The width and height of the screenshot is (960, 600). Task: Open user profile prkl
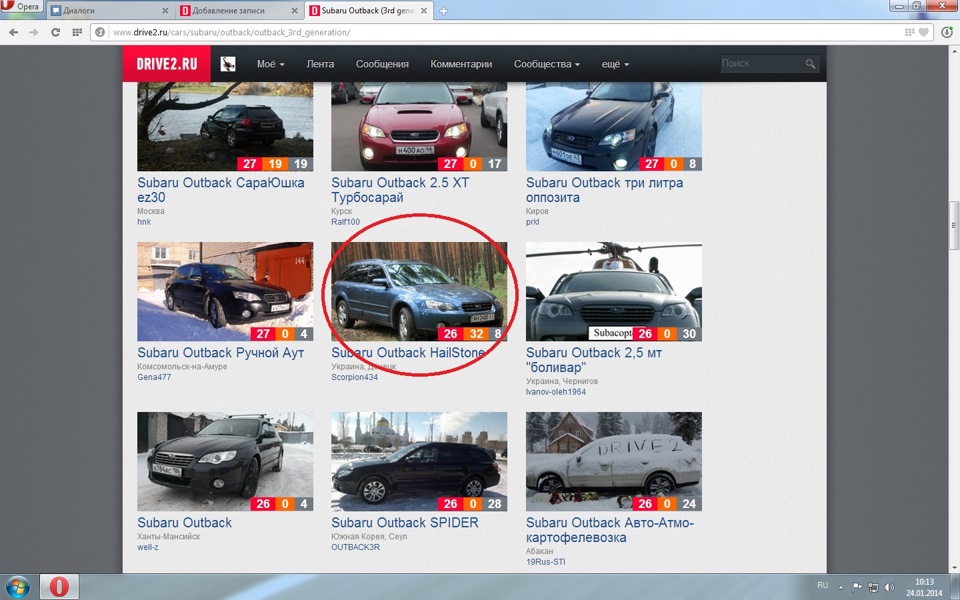[533, 222]
